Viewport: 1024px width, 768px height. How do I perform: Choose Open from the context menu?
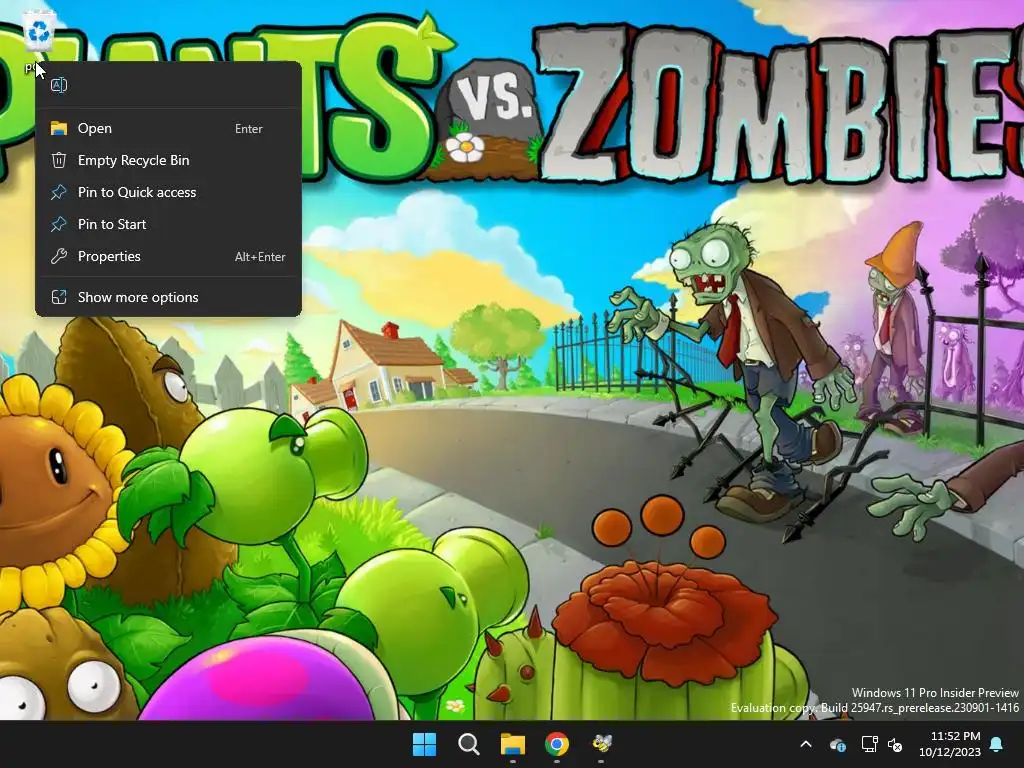(x=168, y=128)
